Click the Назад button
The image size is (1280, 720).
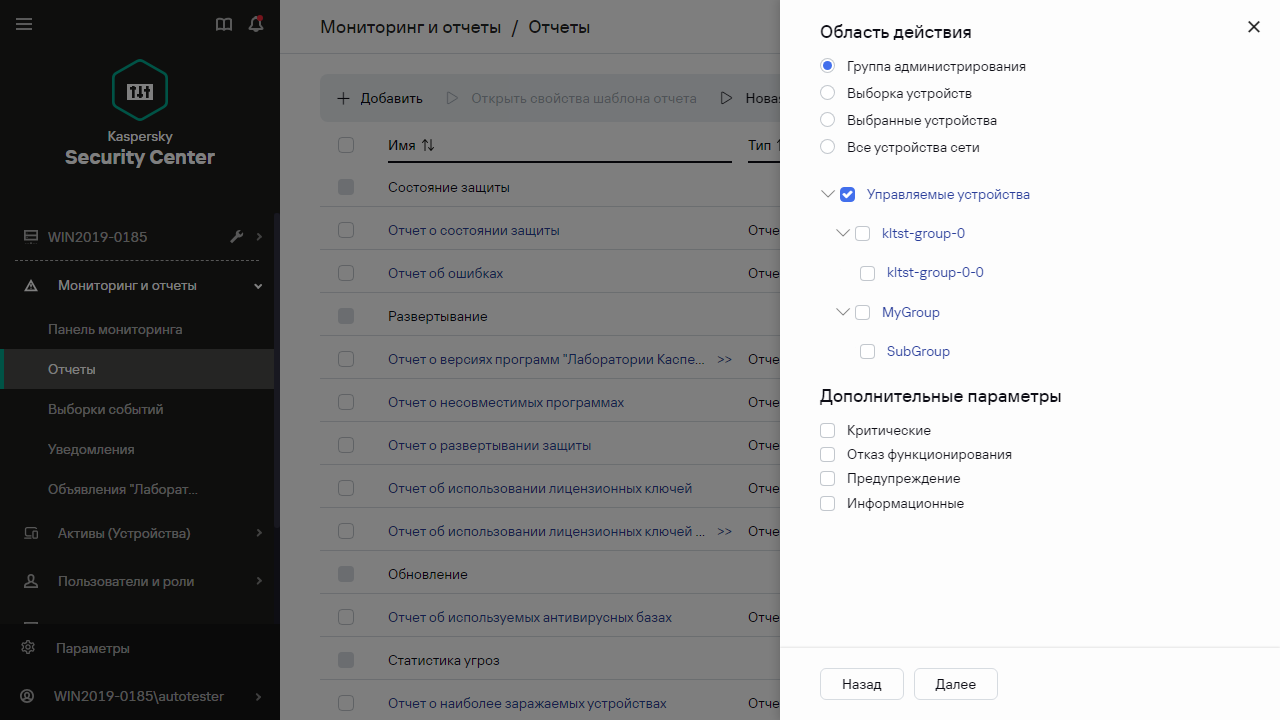(861, 684)
